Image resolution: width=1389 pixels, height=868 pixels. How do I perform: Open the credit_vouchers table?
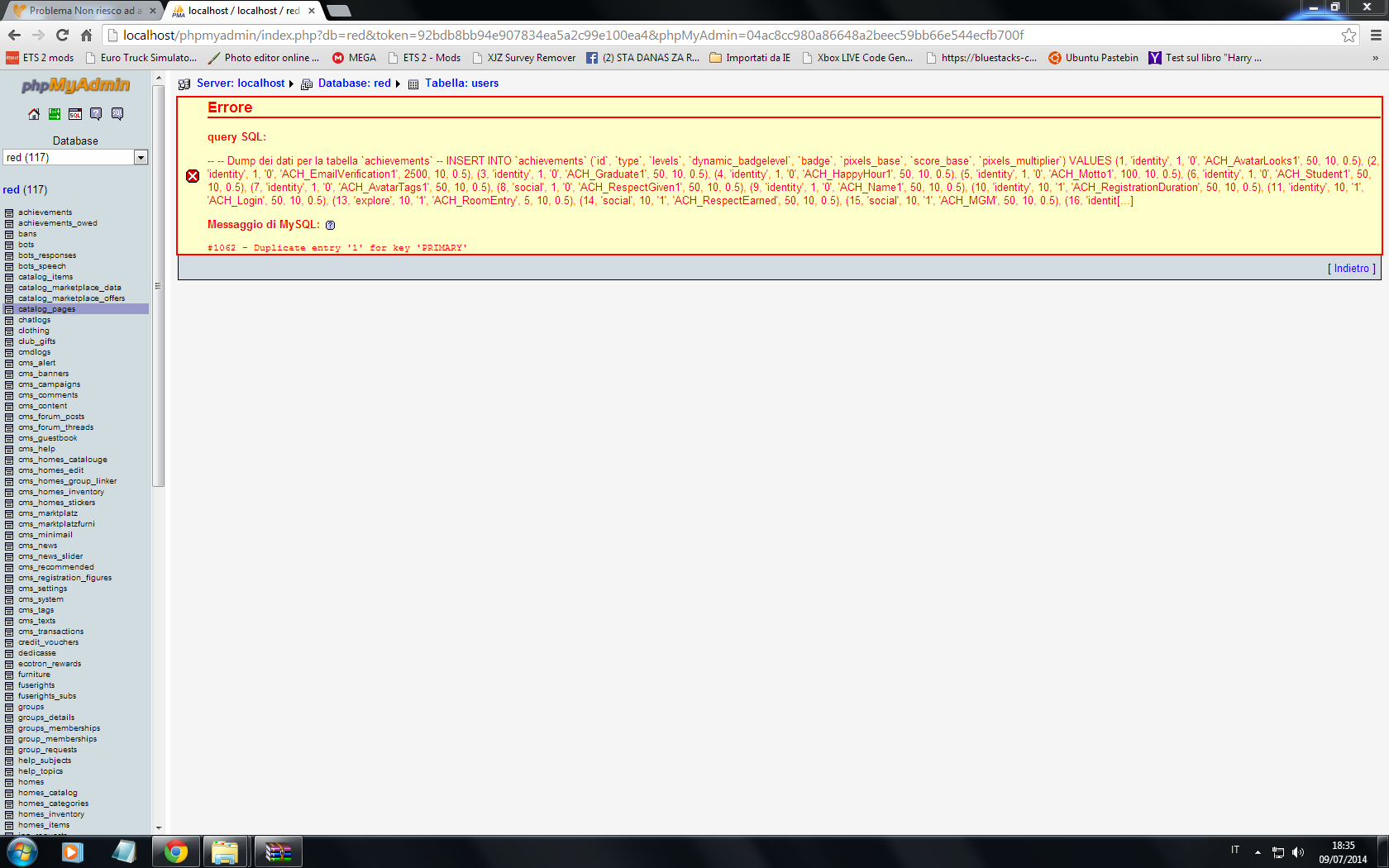tap(49, 642)
